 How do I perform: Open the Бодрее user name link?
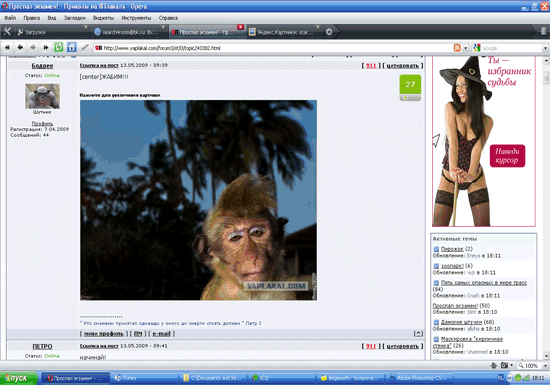point(42,66)
